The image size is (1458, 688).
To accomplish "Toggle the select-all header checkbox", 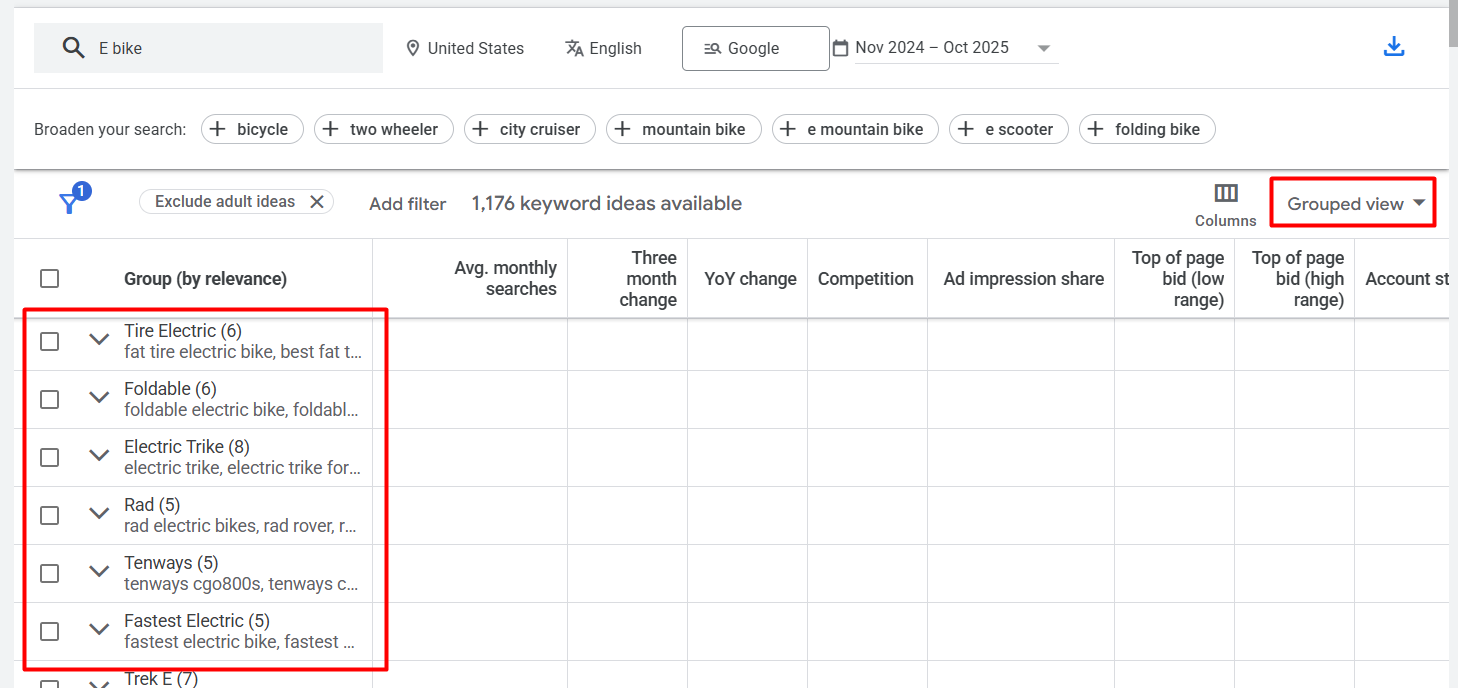I will [x=50, y=279].
